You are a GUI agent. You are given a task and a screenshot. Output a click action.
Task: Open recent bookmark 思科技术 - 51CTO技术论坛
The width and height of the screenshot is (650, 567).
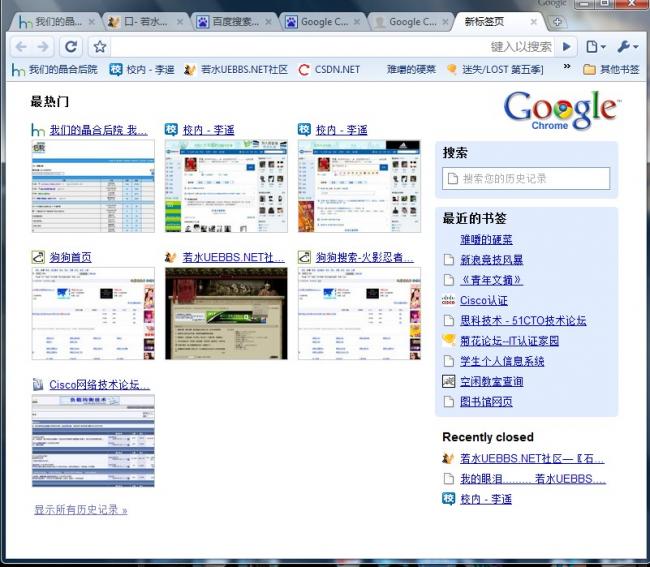(x=523, y=320)
